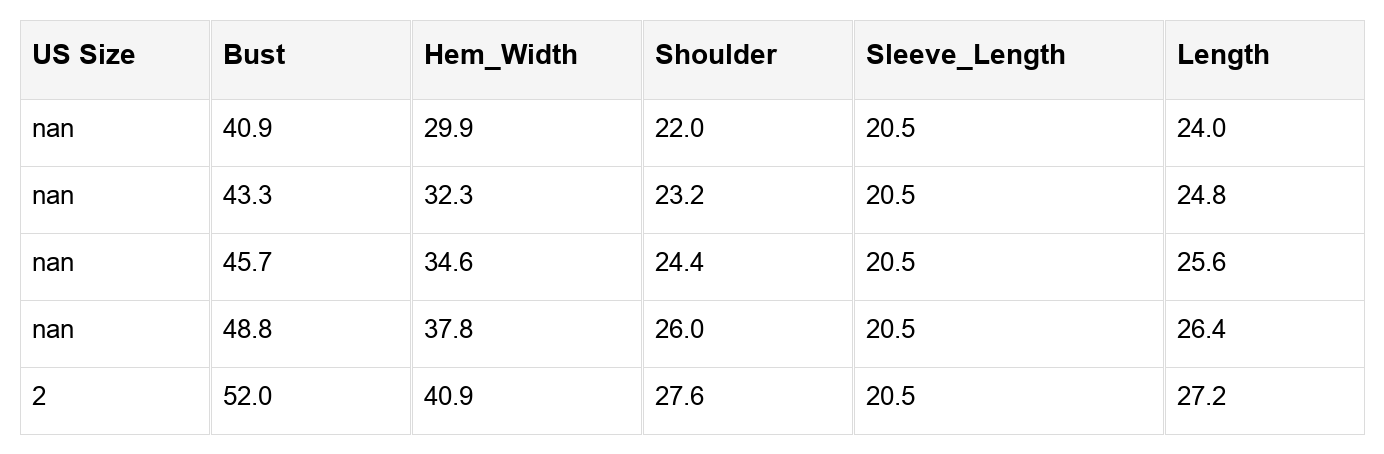The image size is (1384, 454).
Task: Click the Length value 25.6
Action: point(1201,263)
